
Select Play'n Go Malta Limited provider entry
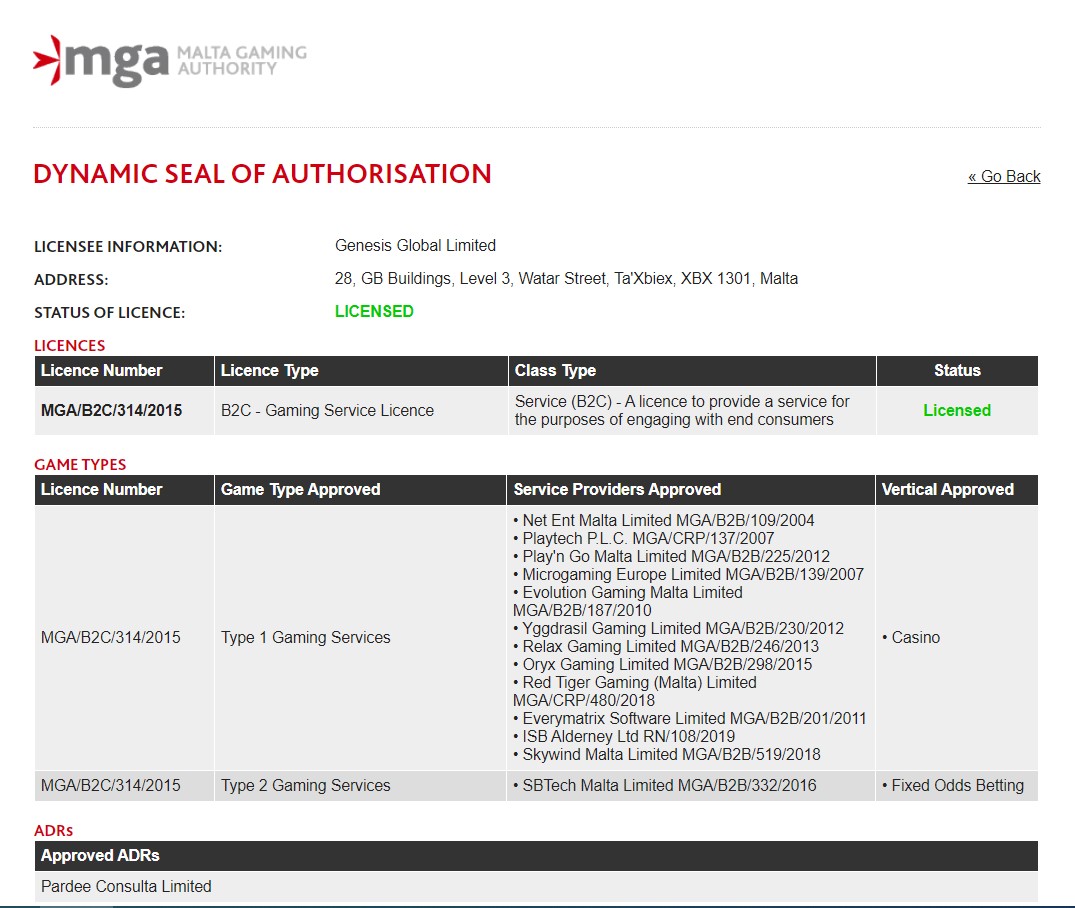[x=671, y=556]
